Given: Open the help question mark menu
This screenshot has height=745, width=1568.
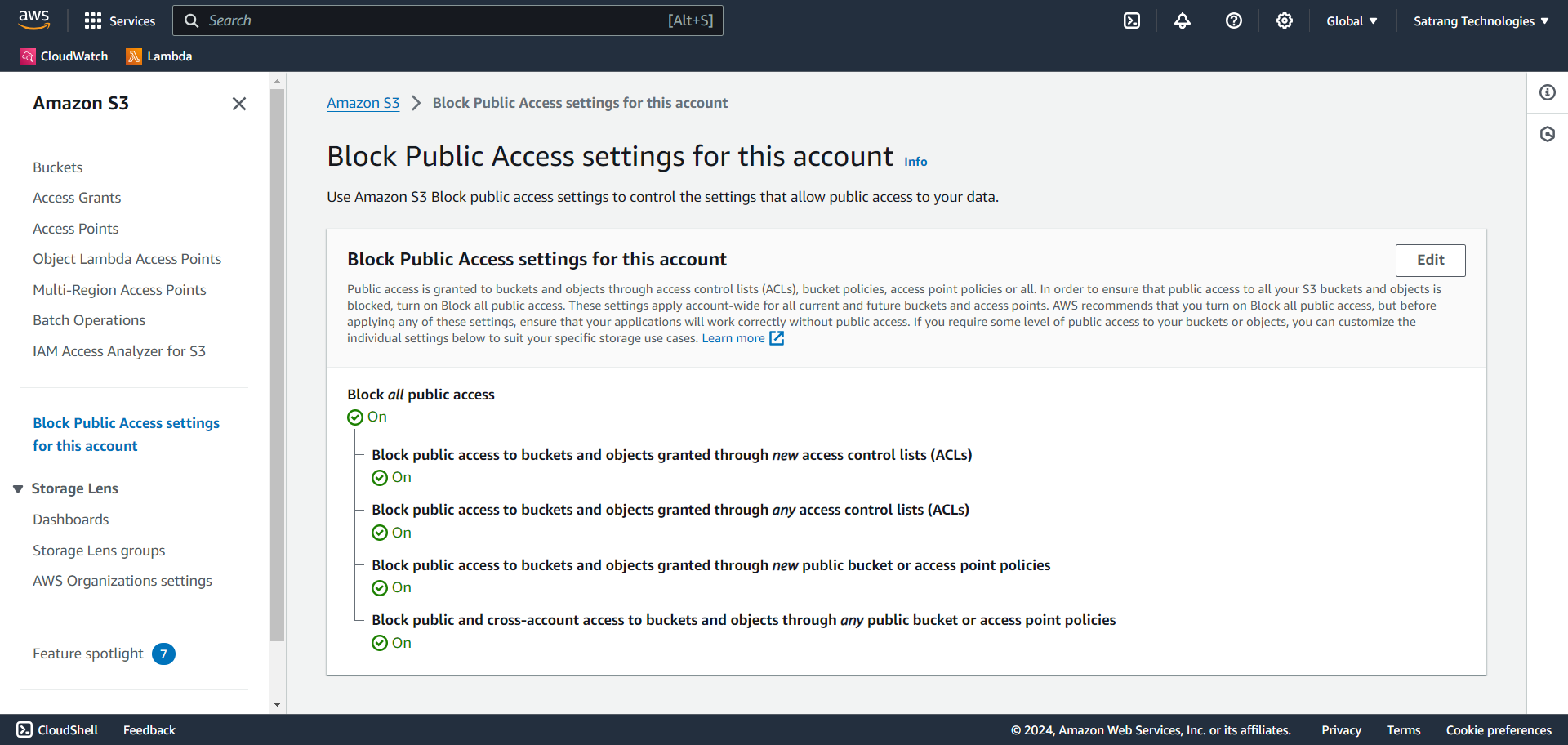Looking at the screenshot, I should click(1234, 20).
